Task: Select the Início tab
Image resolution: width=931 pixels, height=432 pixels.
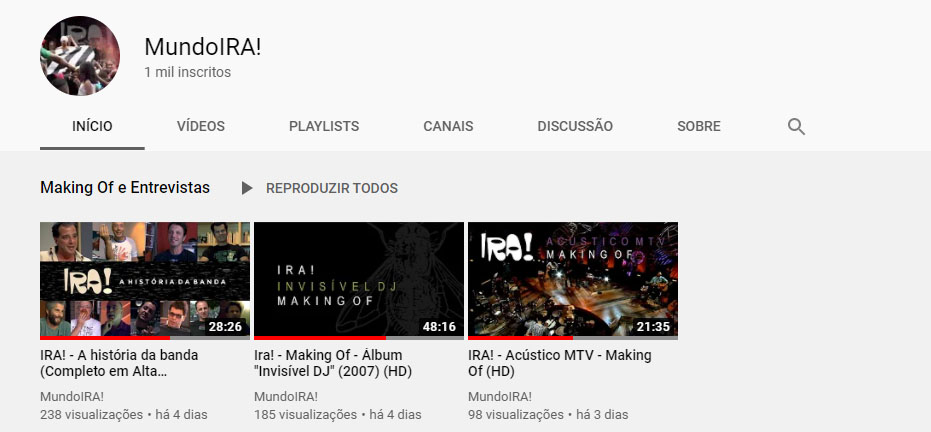Action: click(92, 126)
